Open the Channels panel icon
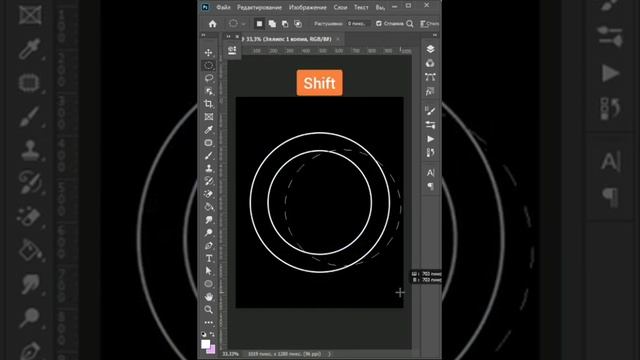640x360 pixels. coord(430,63)
